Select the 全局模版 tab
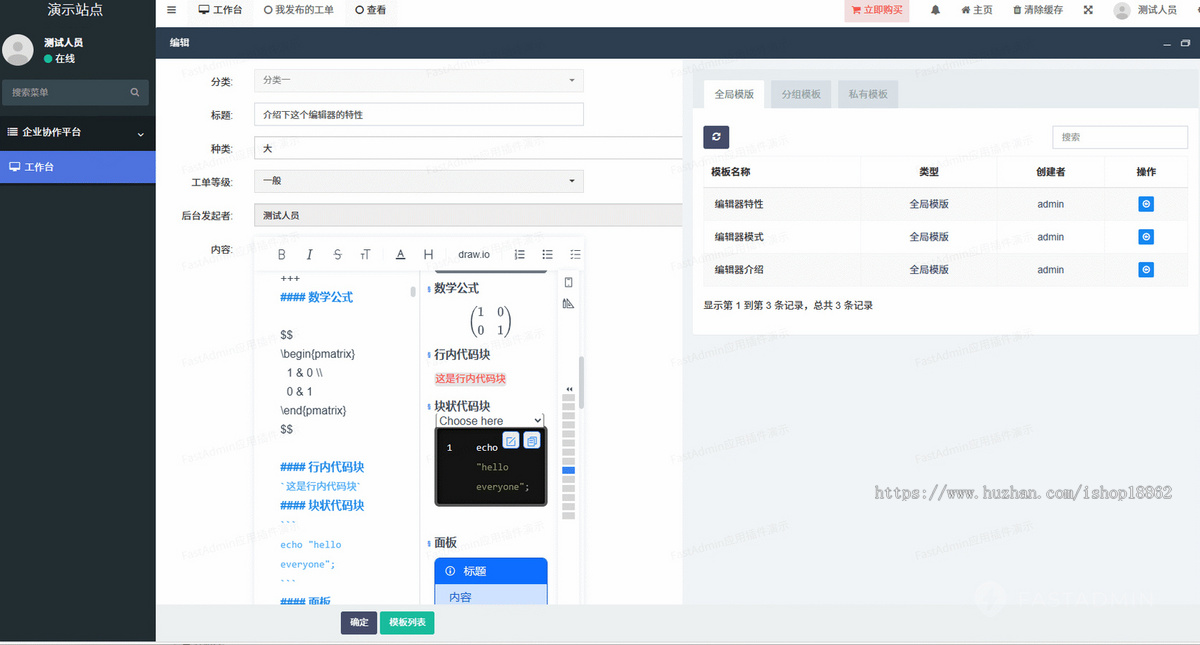 (x=734, y=94)
